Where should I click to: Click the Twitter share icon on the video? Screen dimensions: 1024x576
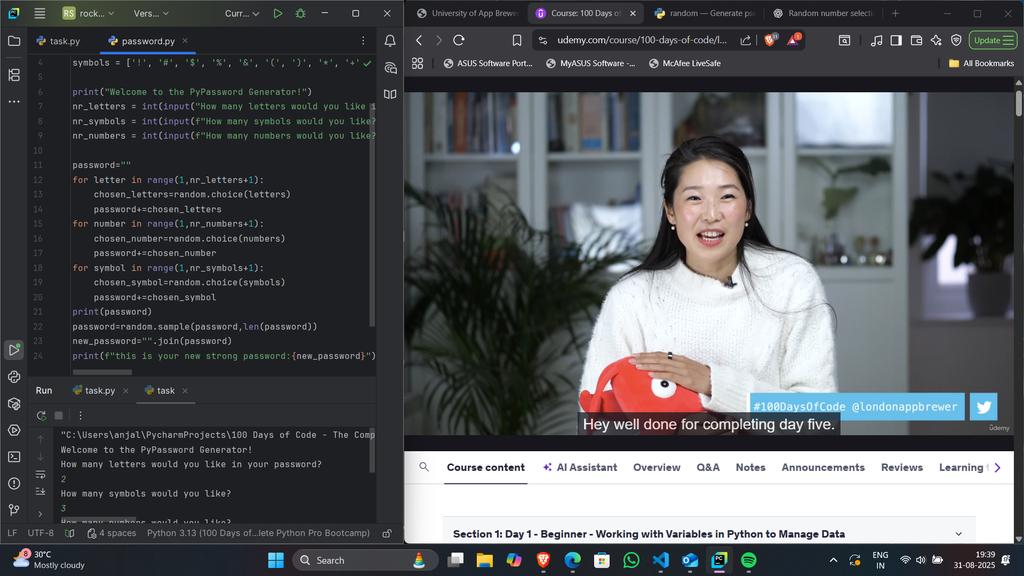tap(983, 406)
